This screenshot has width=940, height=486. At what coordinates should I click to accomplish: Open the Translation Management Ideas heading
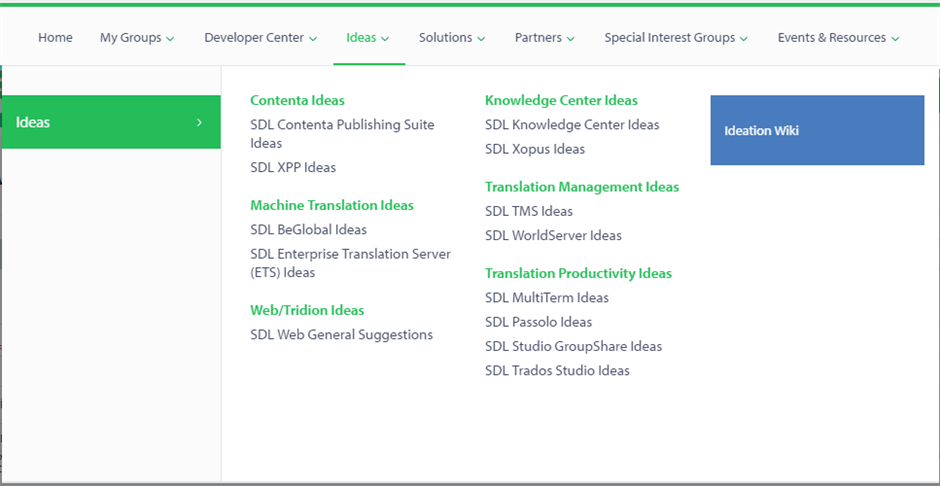(582, 187)
